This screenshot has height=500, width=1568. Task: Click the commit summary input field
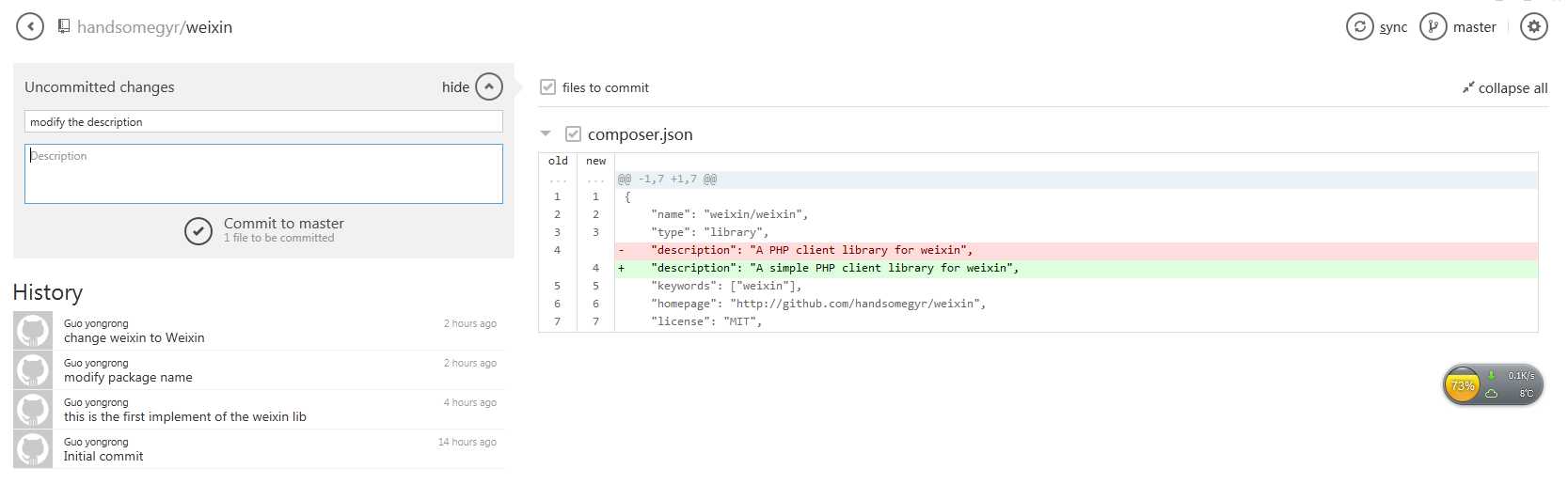pos(263,122)
